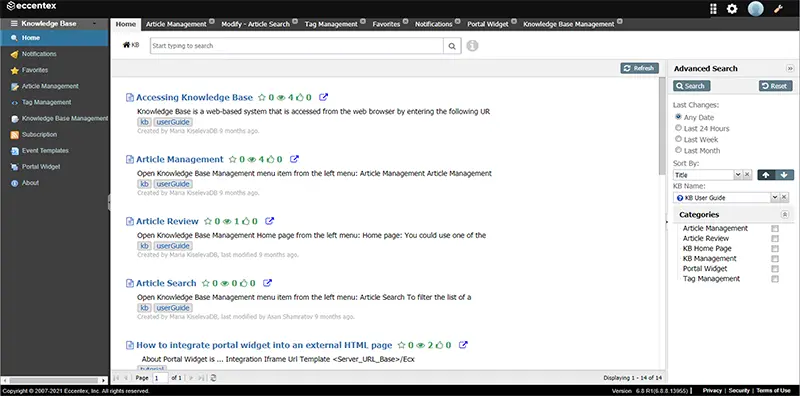Image resolution: width=800 pixels, height=396 pixels.
Task: Check KB Home Page category
Action: [x=775, y=249]
